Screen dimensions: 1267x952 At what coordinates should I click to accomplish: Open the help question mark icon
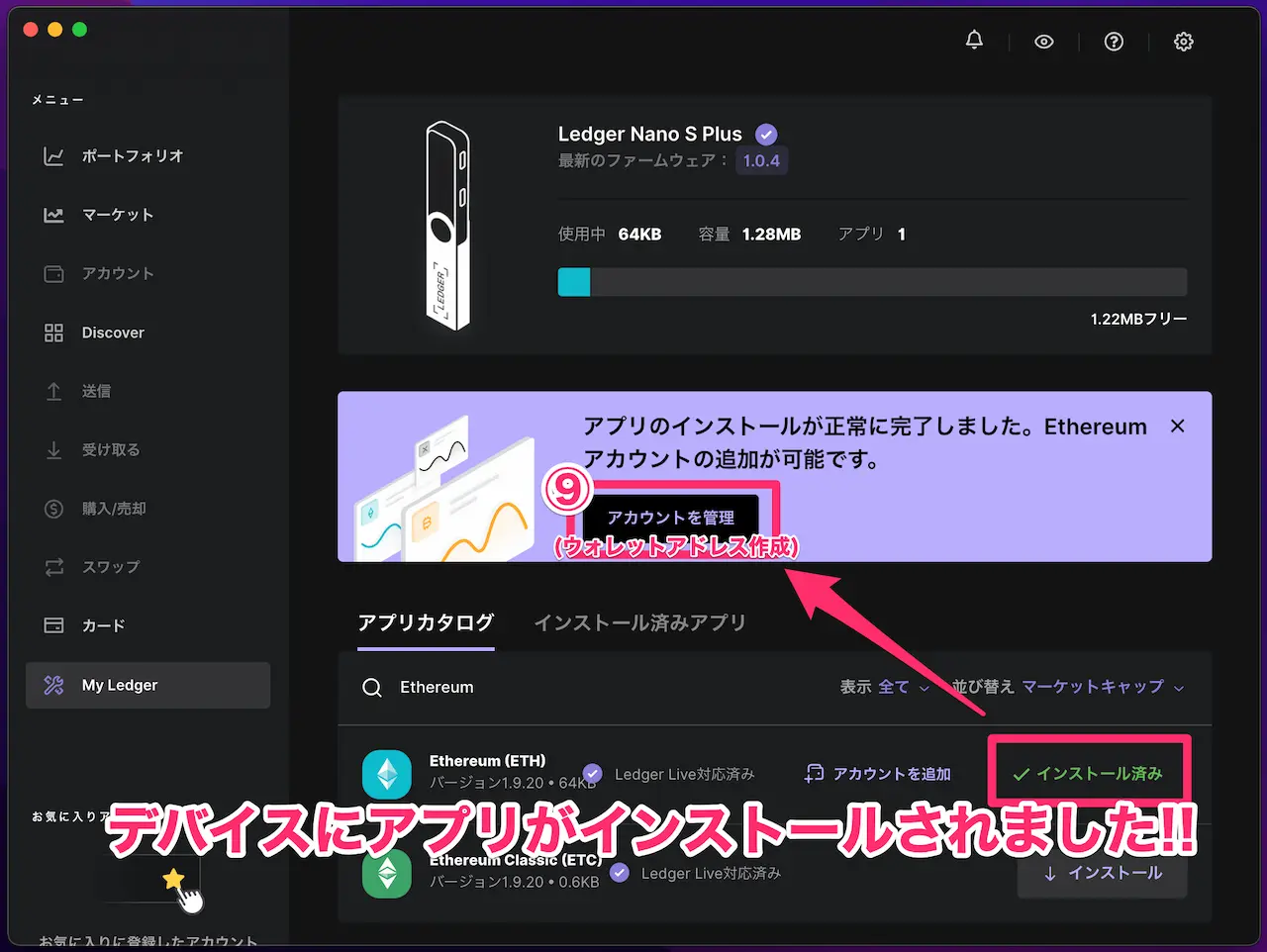point(1114,42)
